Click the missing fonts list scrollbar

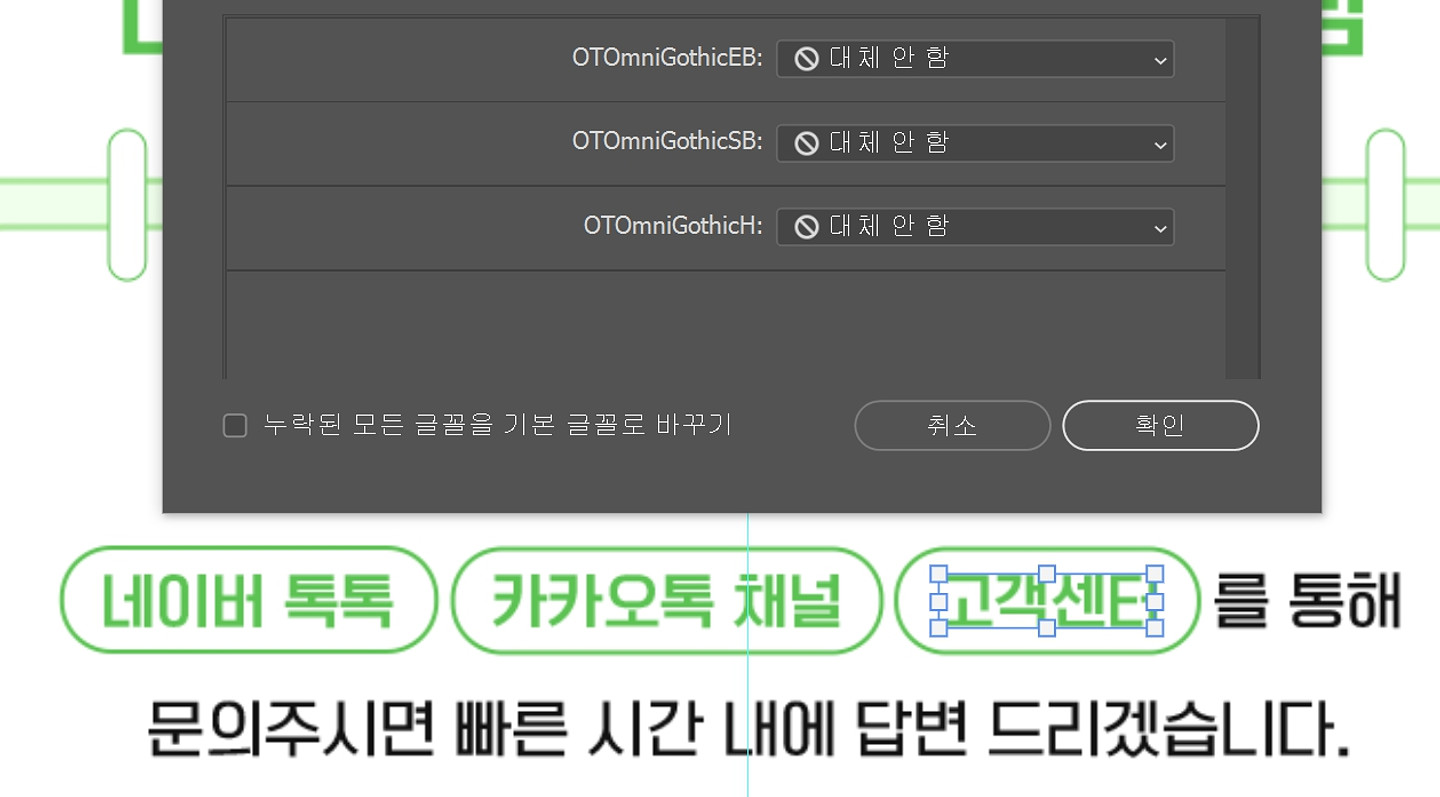(1242, 198)
